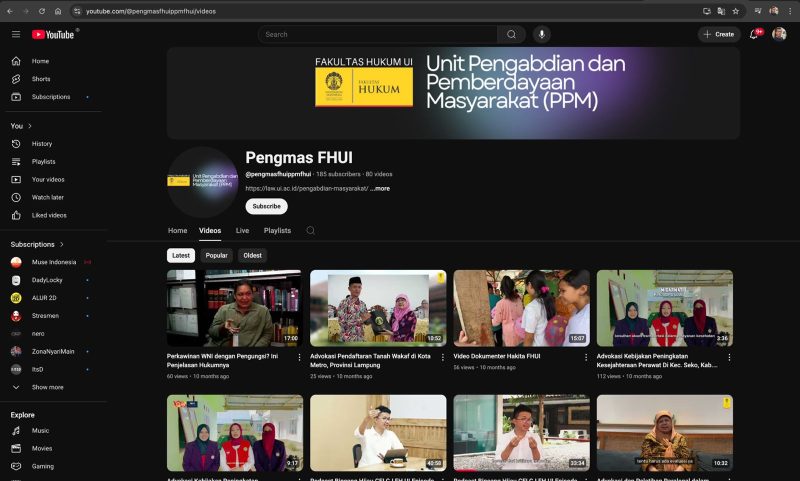
Task: Open the notifications bell
Action: point(754,34)
